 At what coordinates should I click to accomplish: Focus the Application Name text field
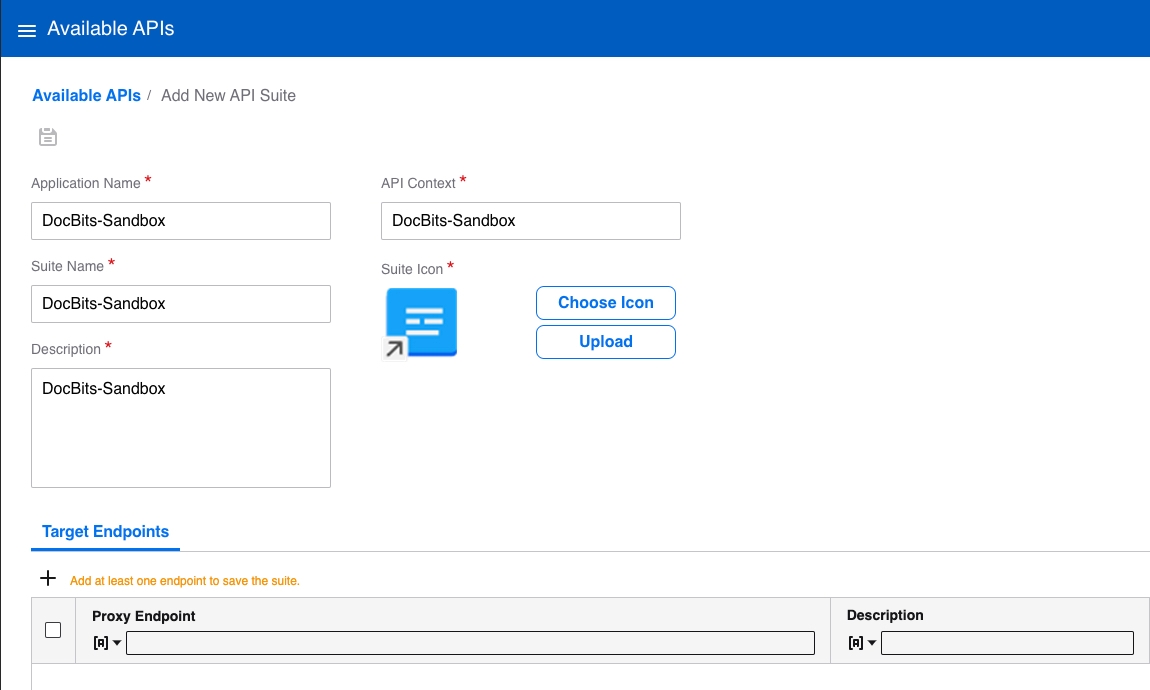[x=180, y=220]
